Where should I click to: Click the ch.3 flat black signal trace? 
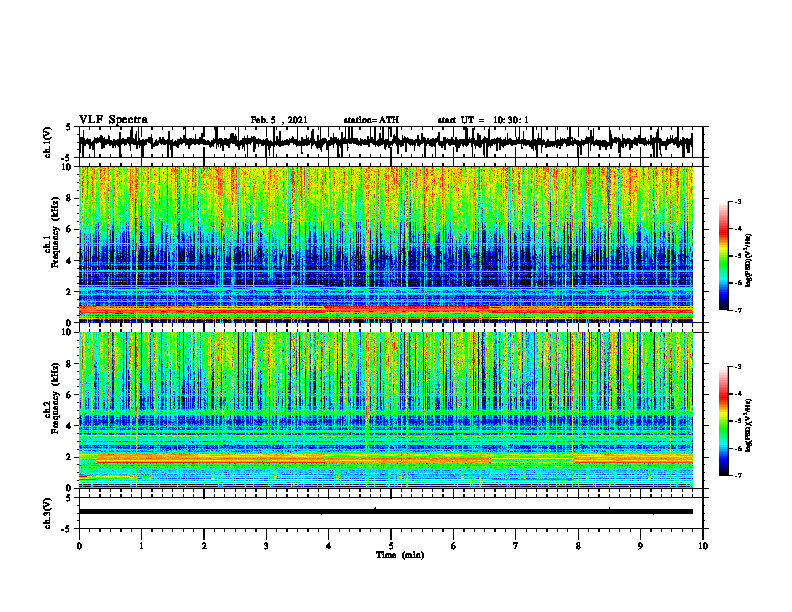tap(386, 512)
